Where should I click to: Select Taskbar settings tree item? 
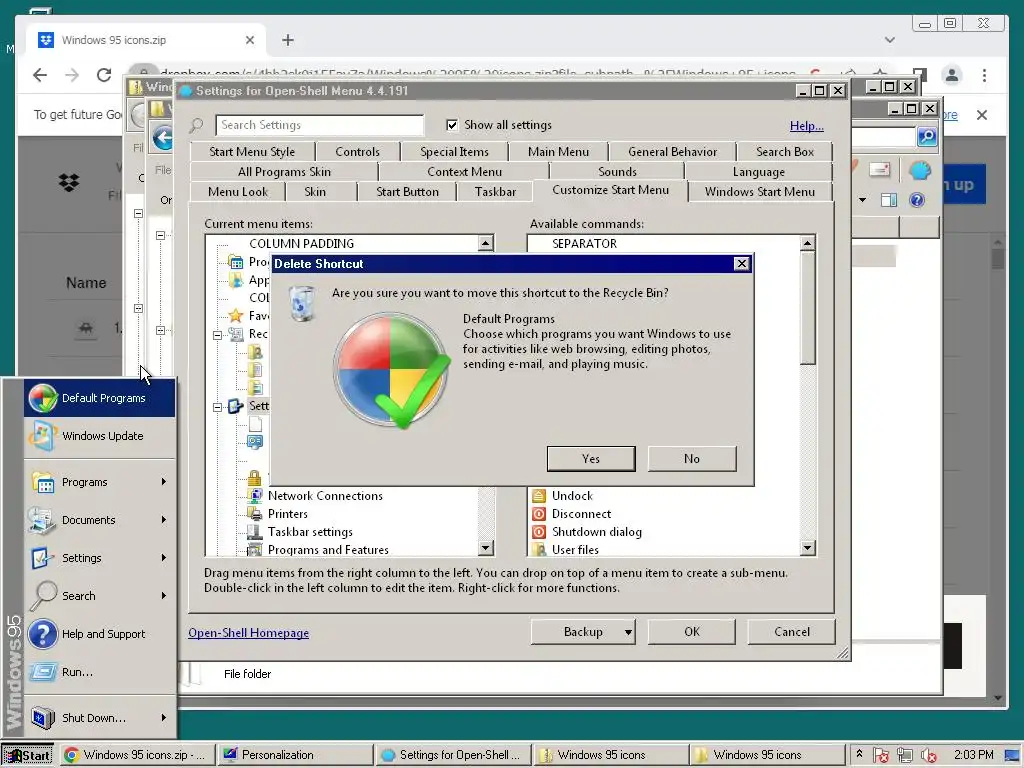(310, 532)
